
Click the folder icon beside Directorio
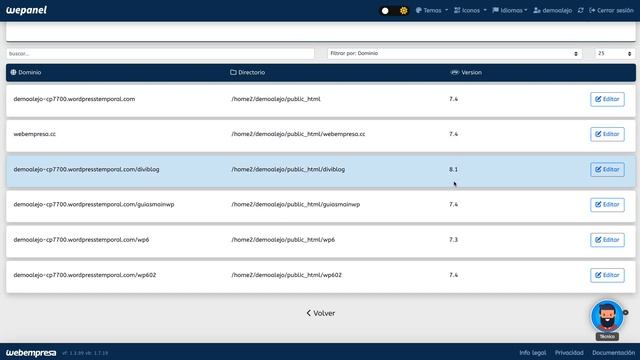pos(233,72)
